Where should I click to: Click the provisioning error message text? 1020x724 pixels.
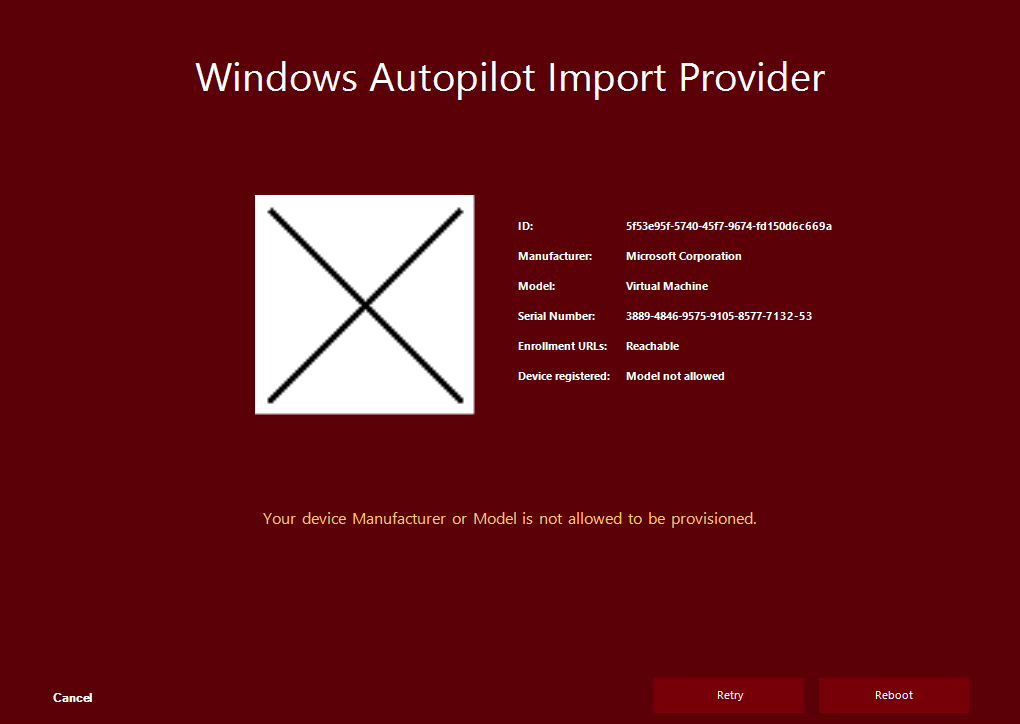pos(508,518)
